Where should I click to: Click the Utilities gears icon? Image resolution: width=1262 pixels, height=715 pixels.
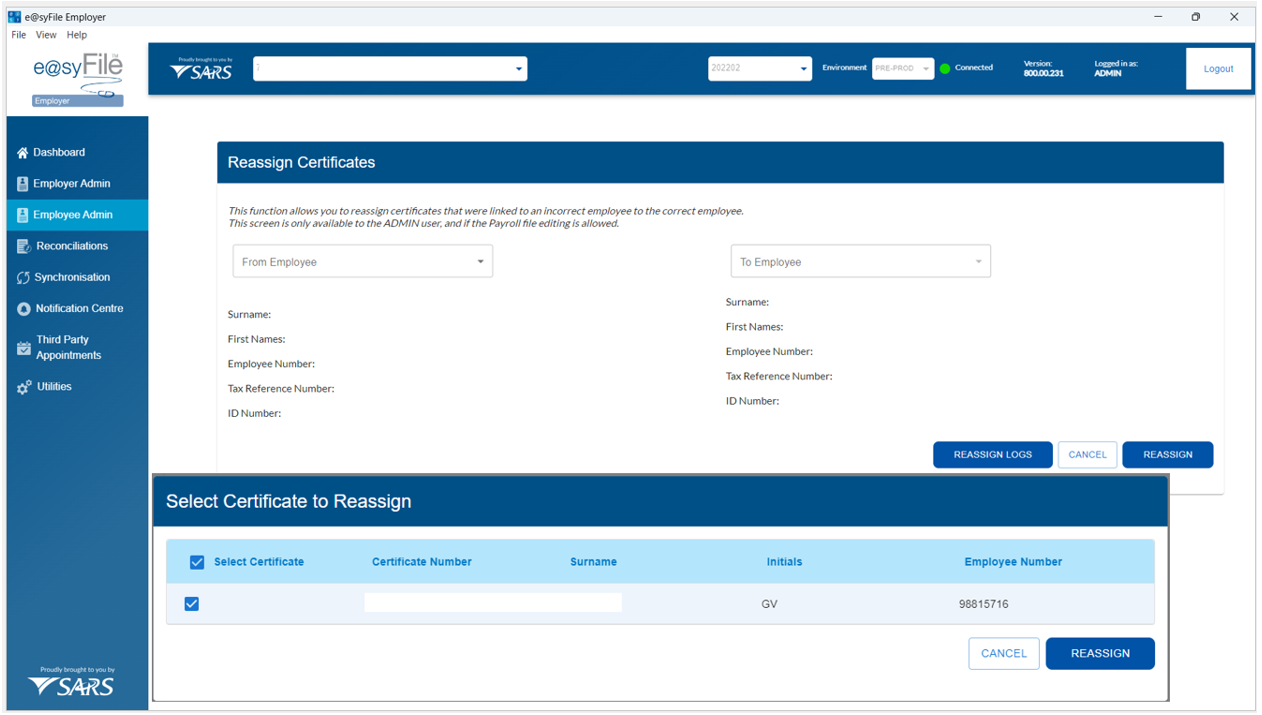[x=24, y=387]
